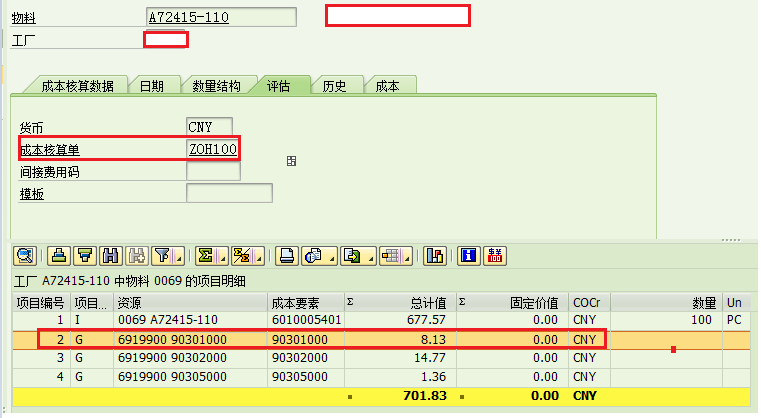Print the list using the printer icon
761x418 pixels.
pyautogui.click(x=286, y=255)
